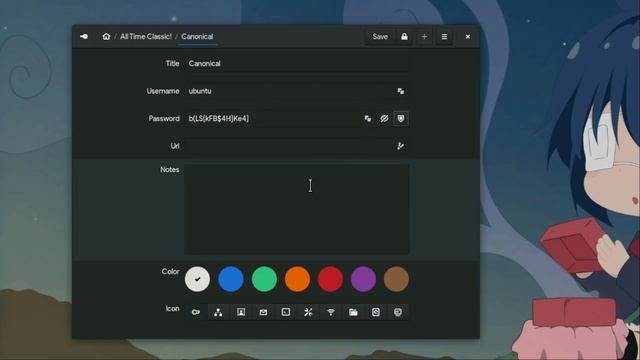640x360 pixels.
Task: Copy the password to clipboard
Action: click(x=368, y=118)
